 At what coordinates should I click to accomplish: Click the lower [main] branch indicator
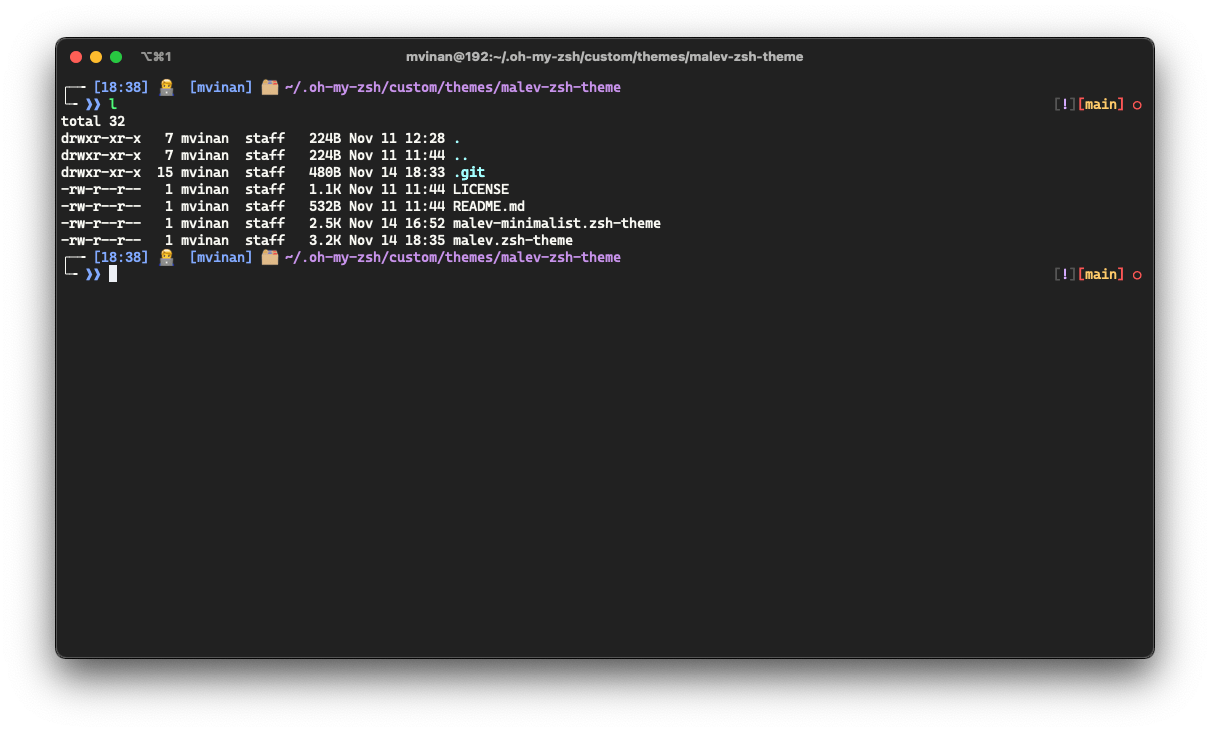[1101, 274]
